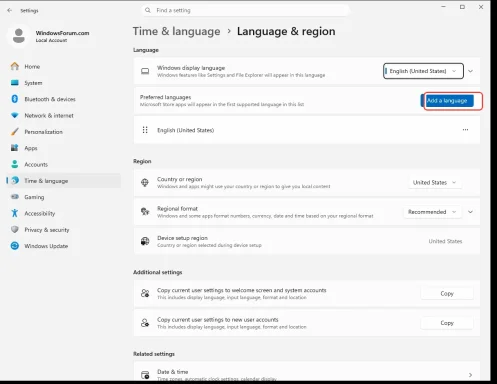The image size is (497, 384).
Task: Click the WindowsForum.com account name
Action: (62, 33)
